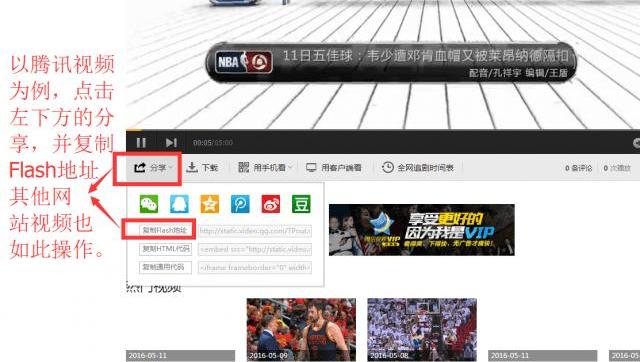The height and width of the screenshot is (362, 640).
Task: Open the VIP advertisement banner
Action: [x=422, y=230]
